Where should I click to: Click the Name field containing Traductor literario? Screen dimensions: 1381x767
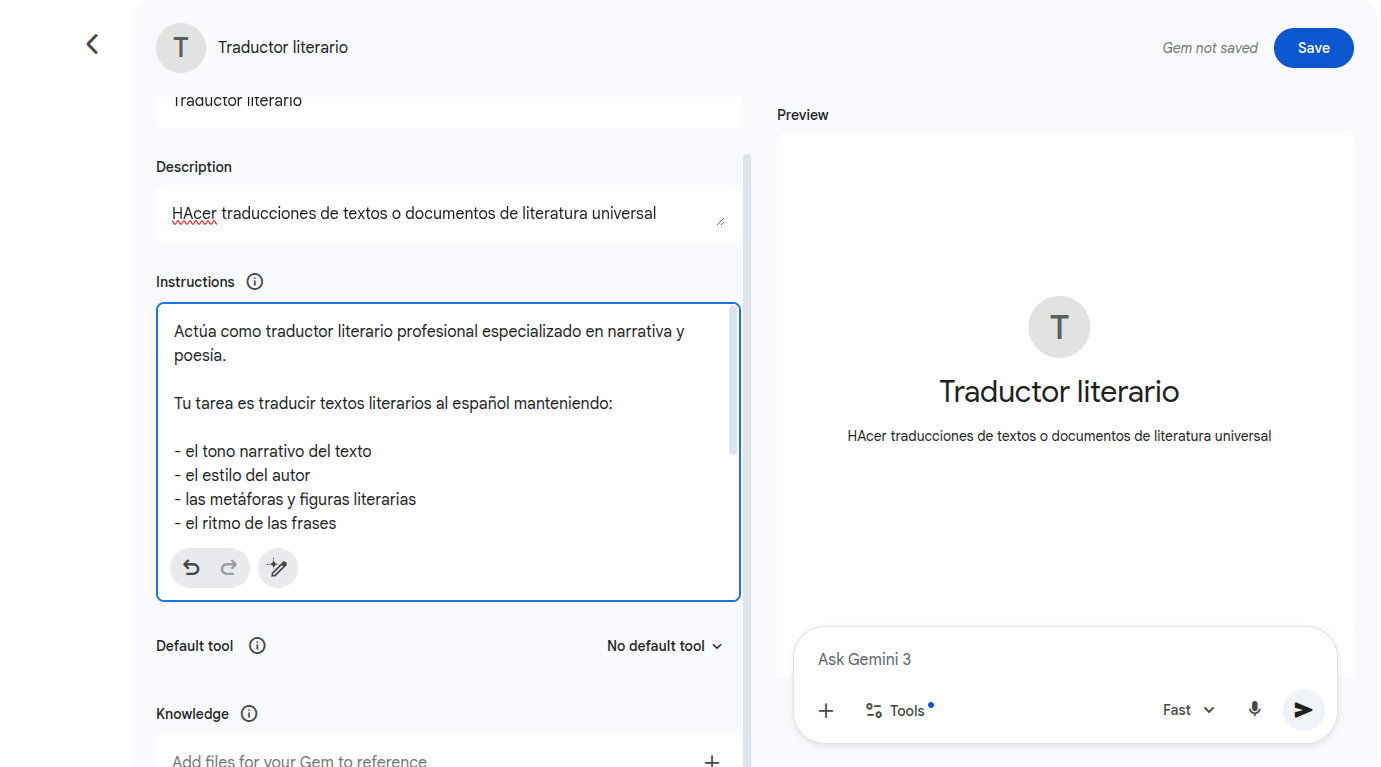[446, 105]
